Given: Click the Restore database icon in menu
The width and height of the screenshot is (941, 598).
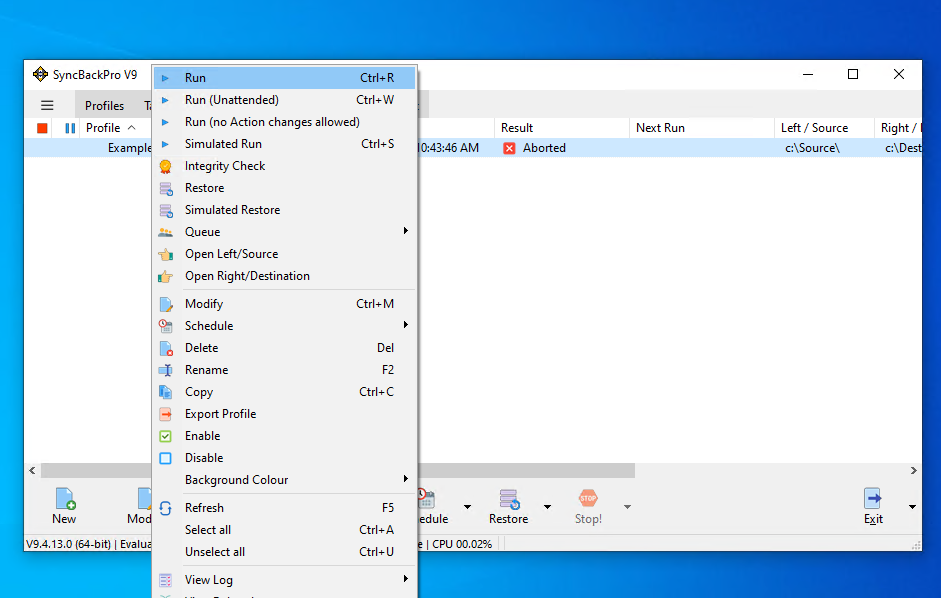Looking at the screenshot, I should [166, 189].
